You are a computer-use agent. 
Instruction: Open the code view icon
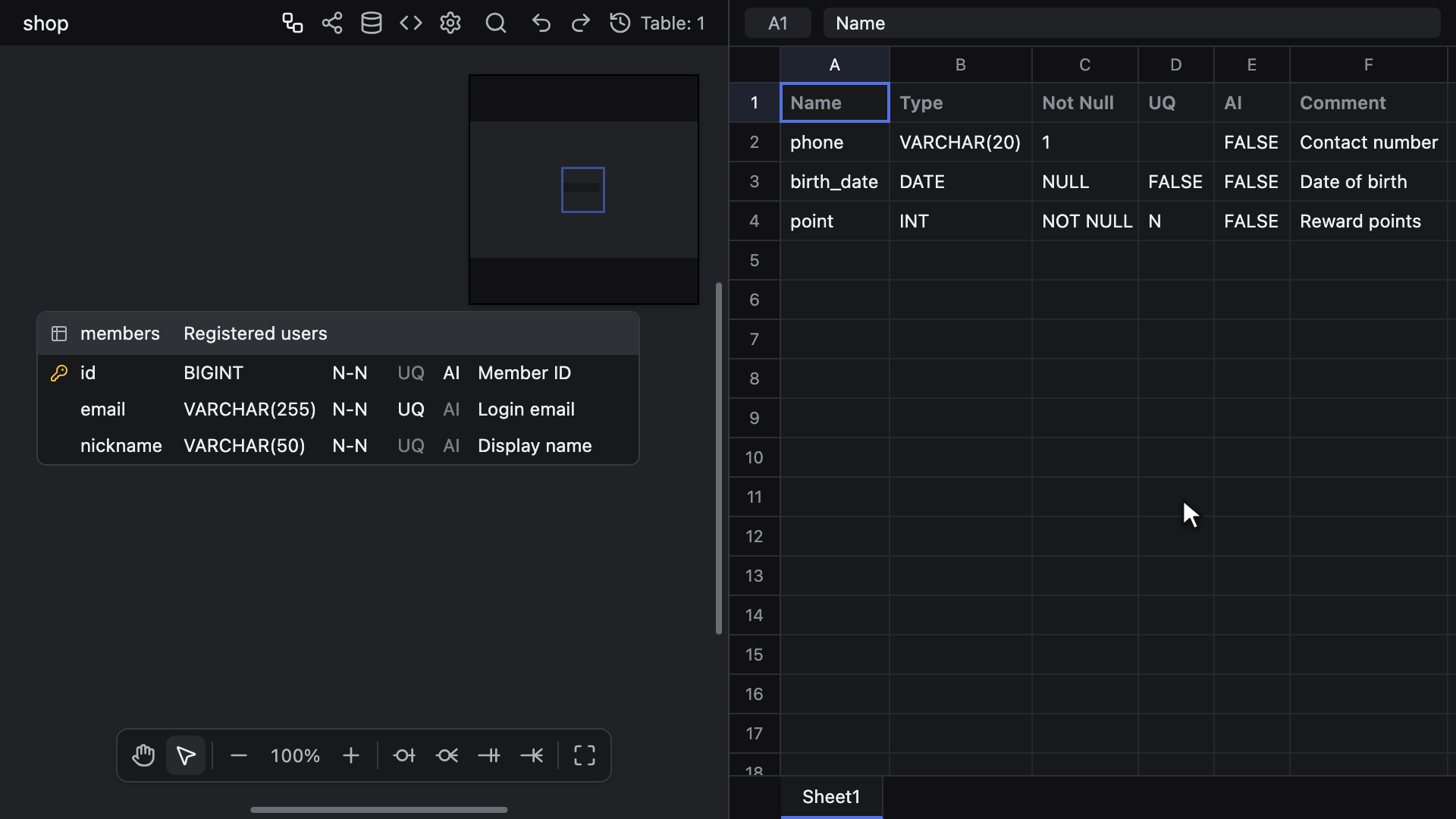tap(411, 24)
